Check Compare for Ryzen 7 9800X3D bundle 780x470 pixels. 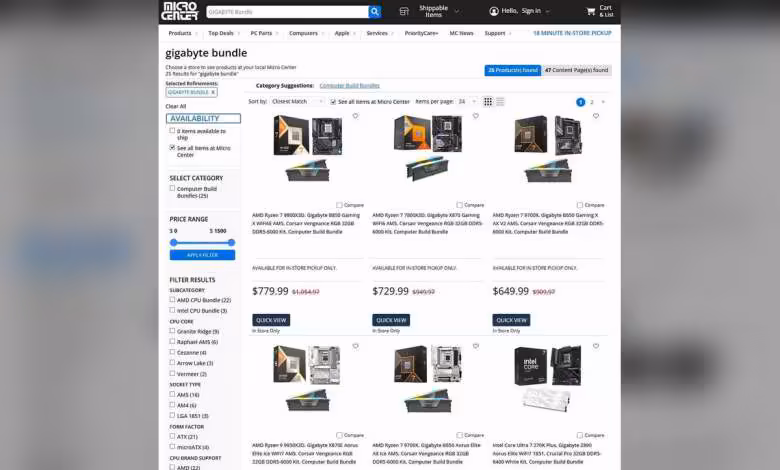[339, 205]
